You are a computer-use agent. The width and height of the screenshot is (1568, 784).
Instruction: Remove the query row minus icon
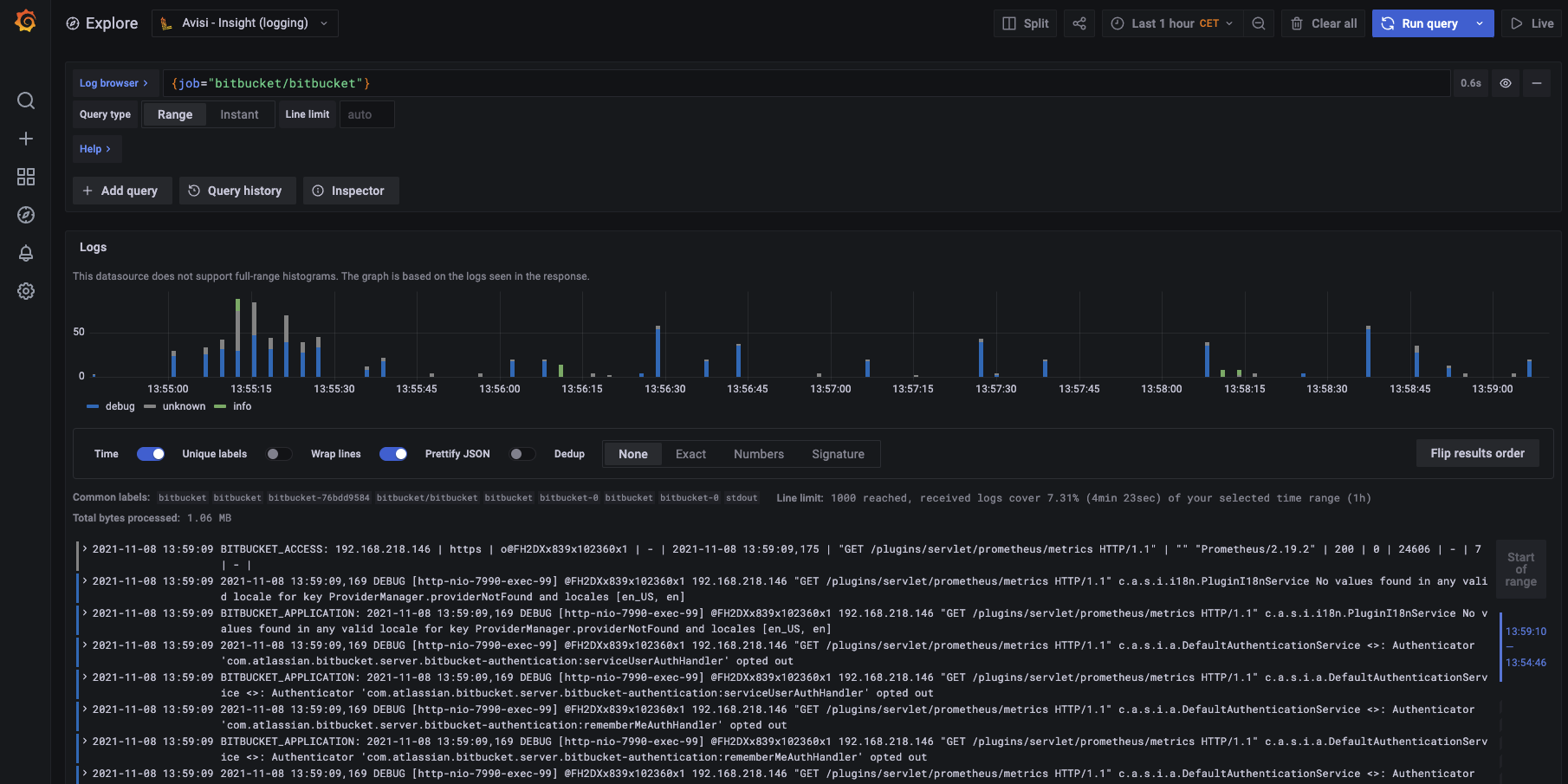pyautogui.click(x=1537, y=83)
